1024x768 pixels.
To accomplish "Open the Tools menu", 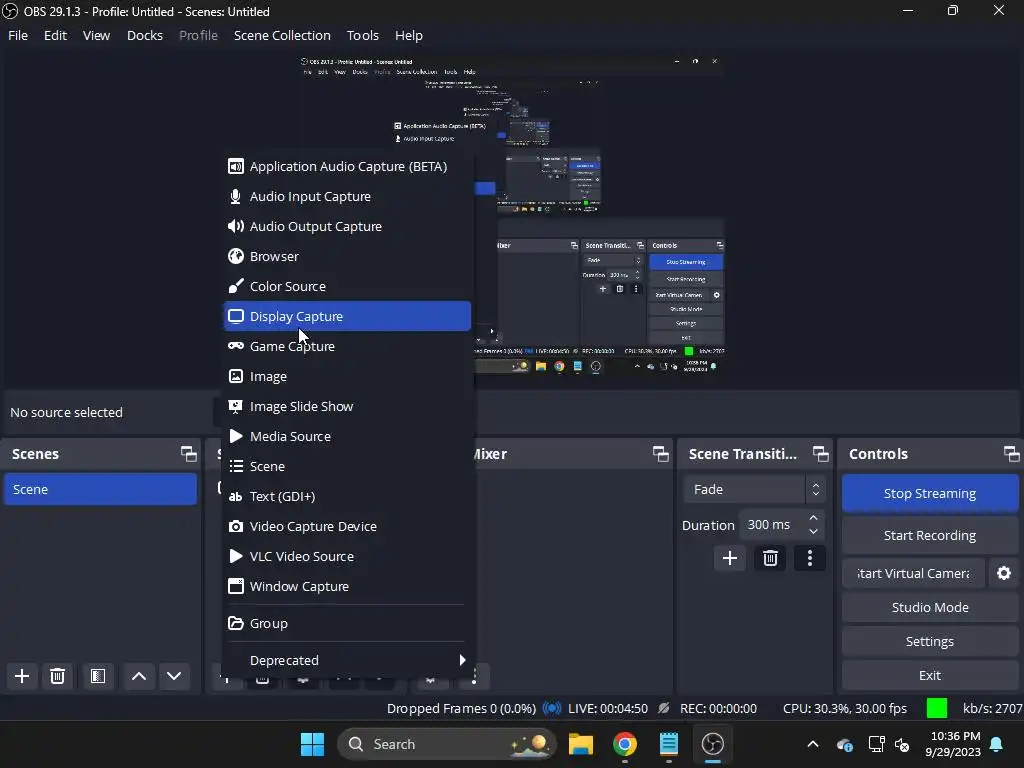I will tap(362, 35).
